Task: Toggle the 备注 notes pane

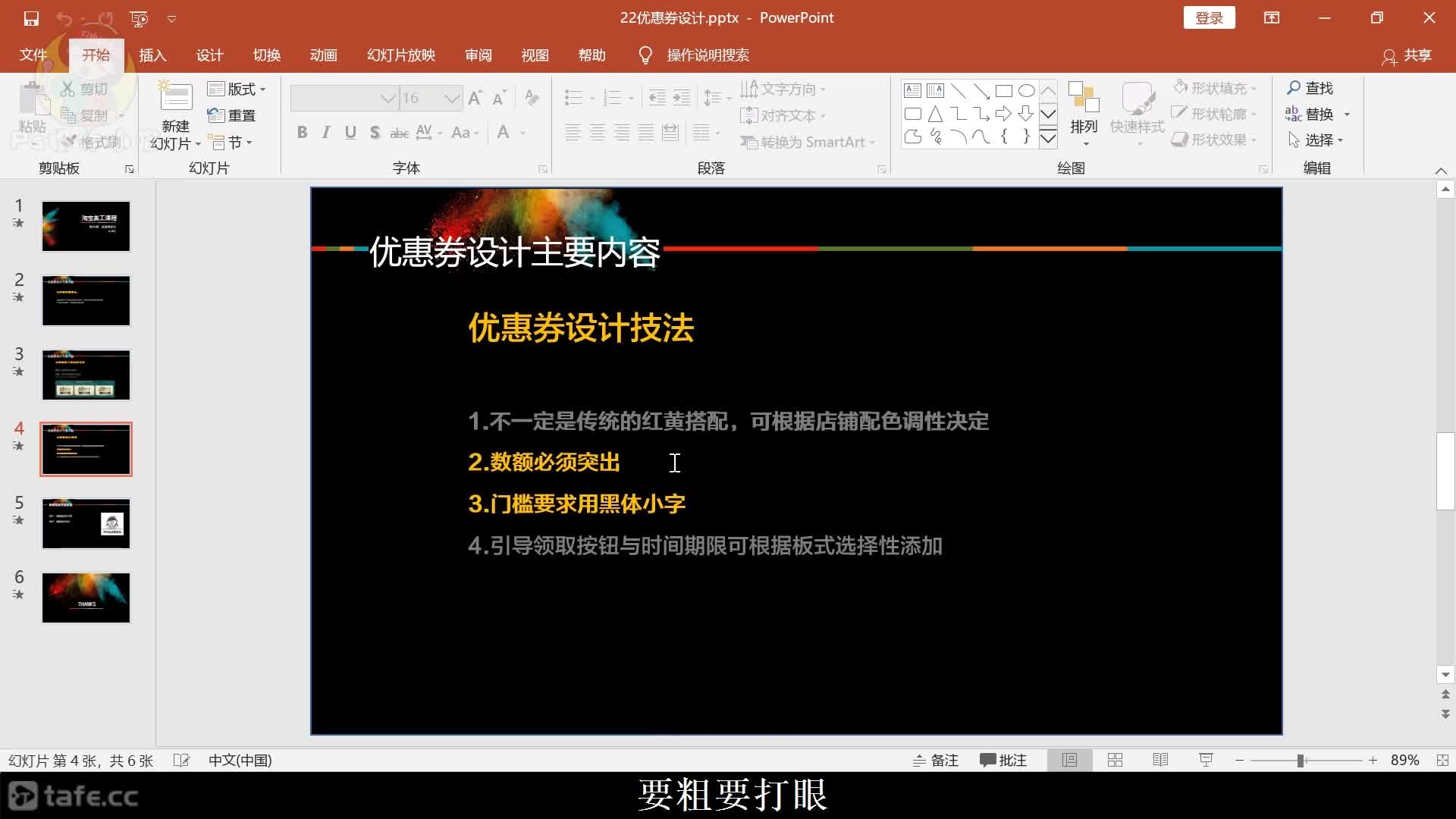Action: click(x=936, y=761)
